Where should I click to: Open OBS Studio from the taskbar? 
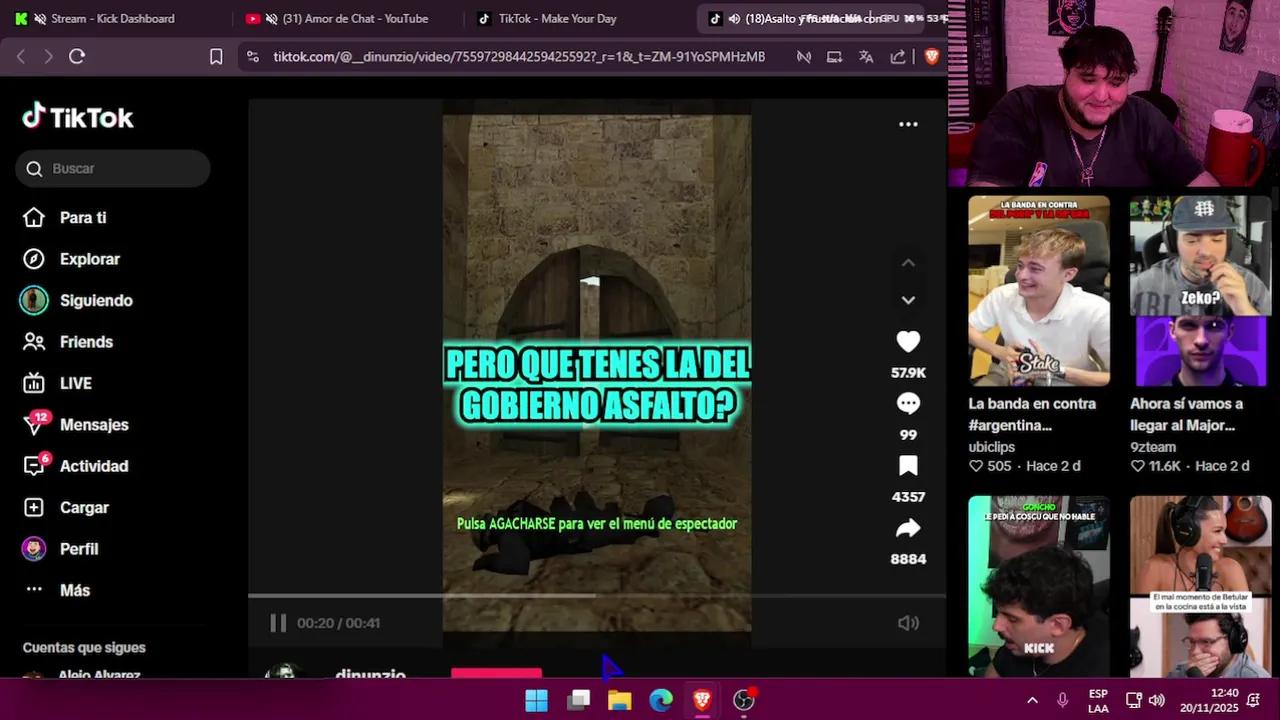(744, 700)
